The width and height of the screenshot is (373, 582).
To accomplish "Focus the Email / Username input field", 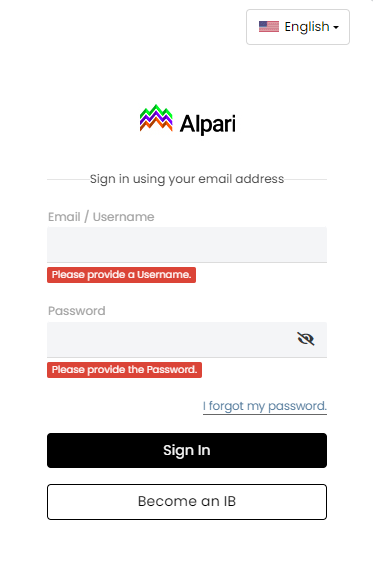I will pos(187,245).
